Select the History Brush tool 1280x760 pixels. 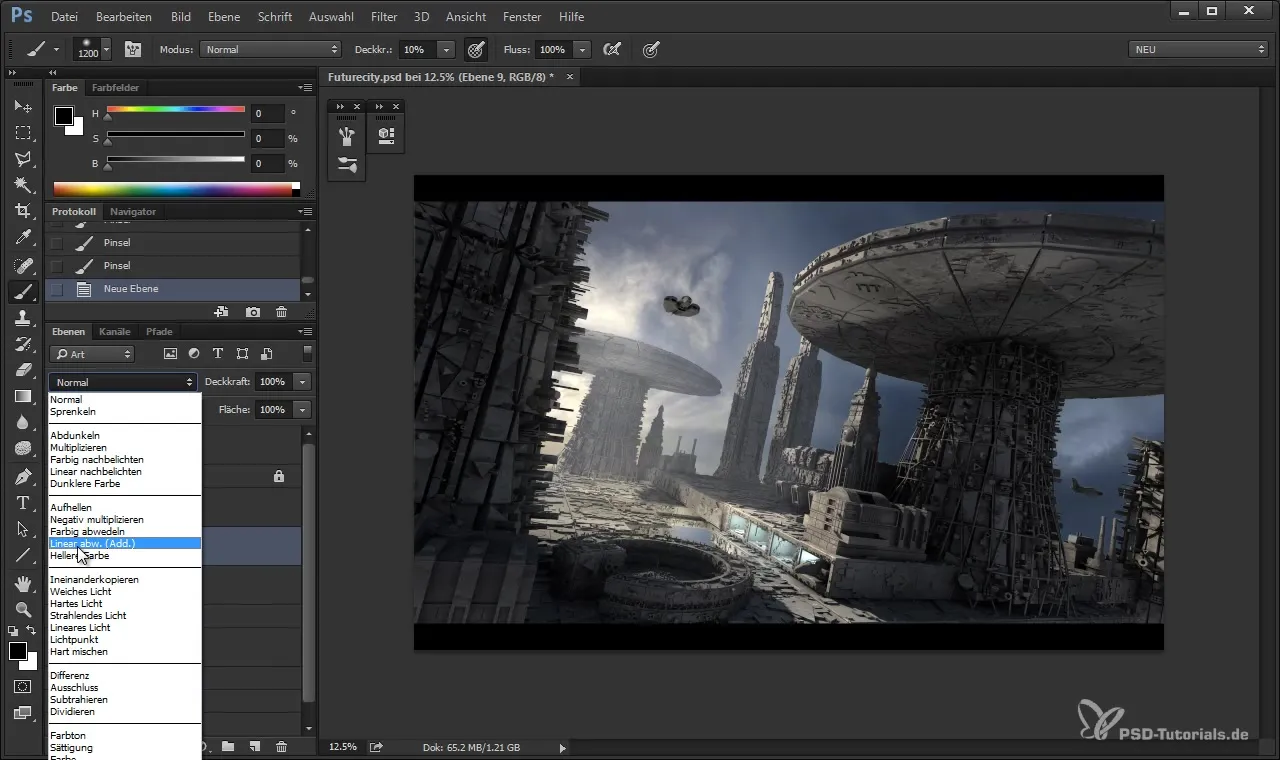coord(22,344)
